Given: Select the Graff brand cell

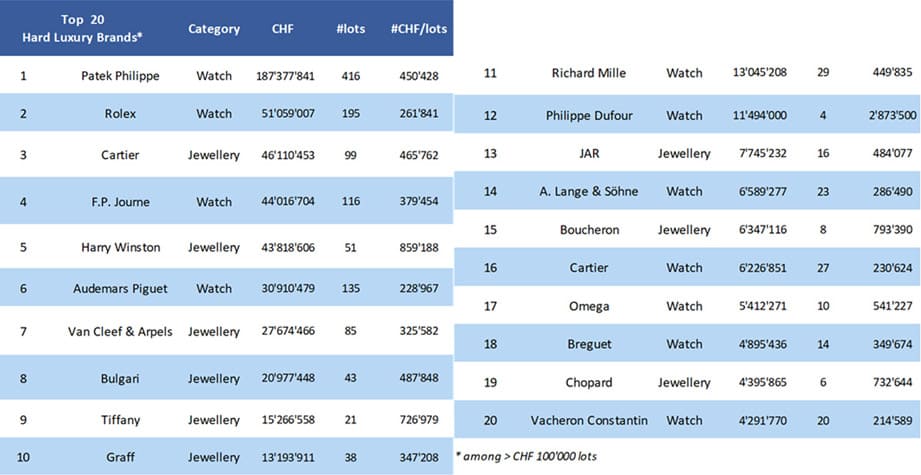Looking at the screenshot, I should 120,457.
